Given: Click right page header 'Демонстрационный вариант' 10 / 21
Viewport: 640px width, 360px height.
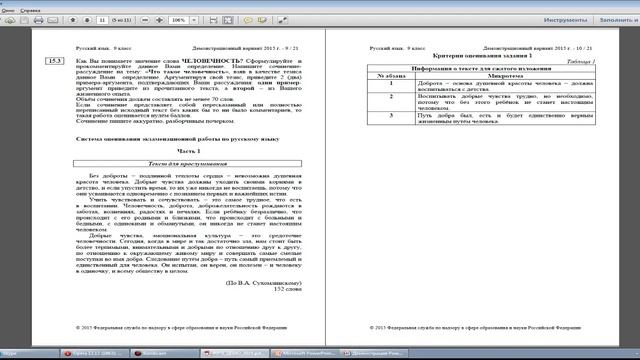Looking at the screenshot, I should (537, 48).
